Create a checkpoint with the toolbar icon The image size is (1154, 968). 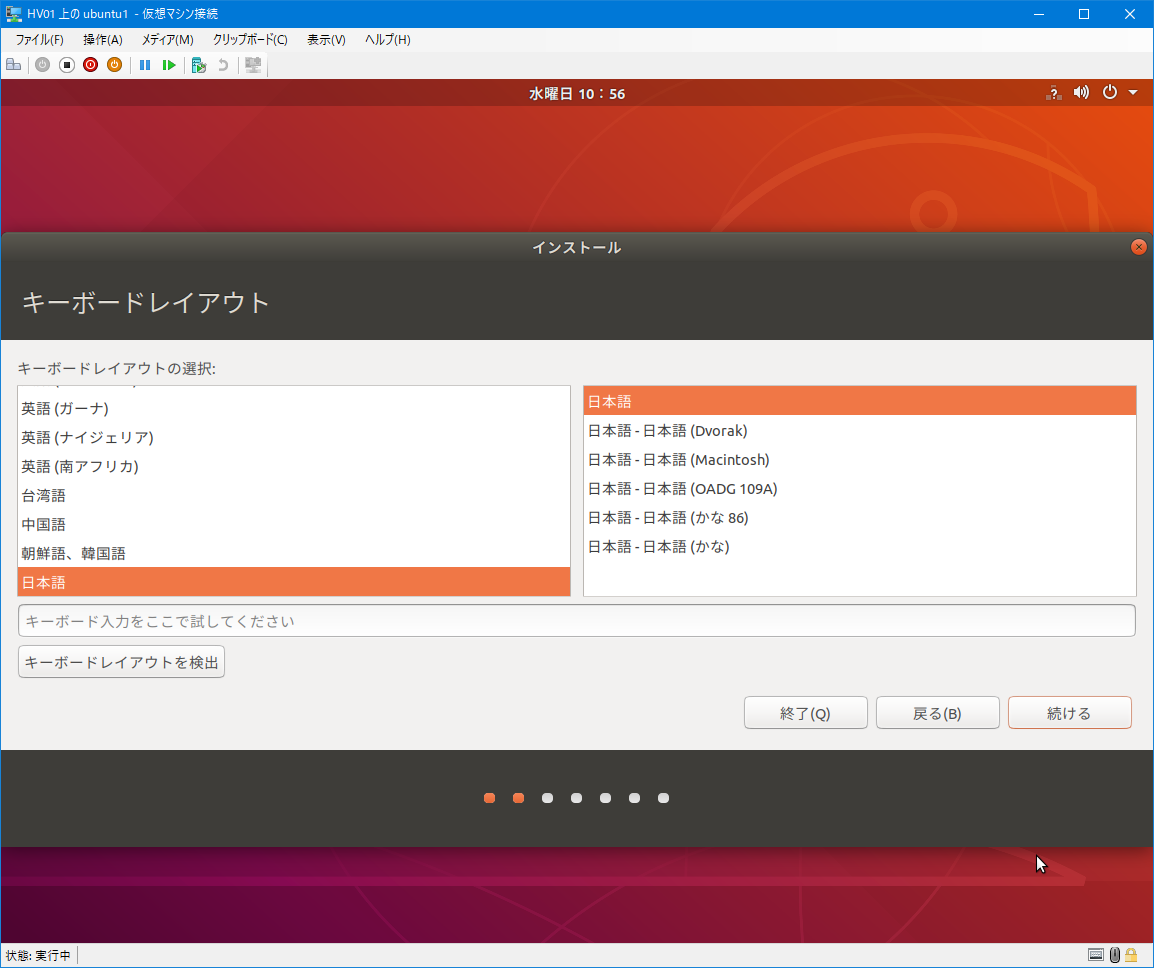tap(199, 65)
